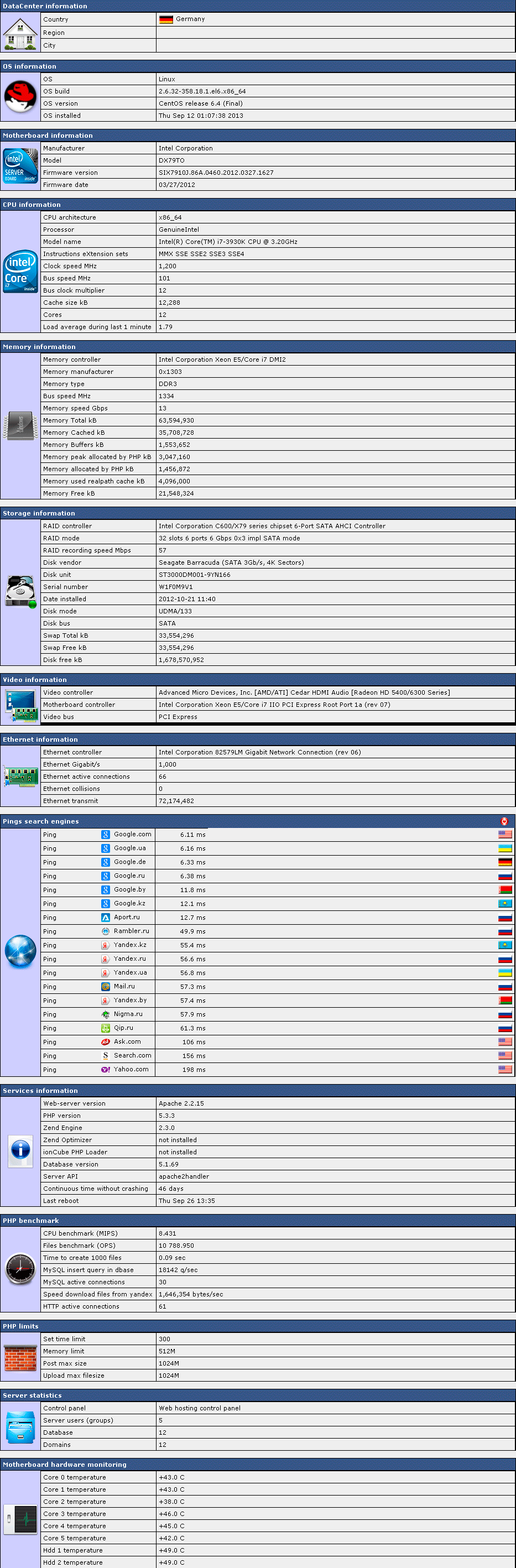This screenshot has width=516, height=1568.
Task: Click the Core 3 temperature +46.0 C value
Action: [171, 1514]
